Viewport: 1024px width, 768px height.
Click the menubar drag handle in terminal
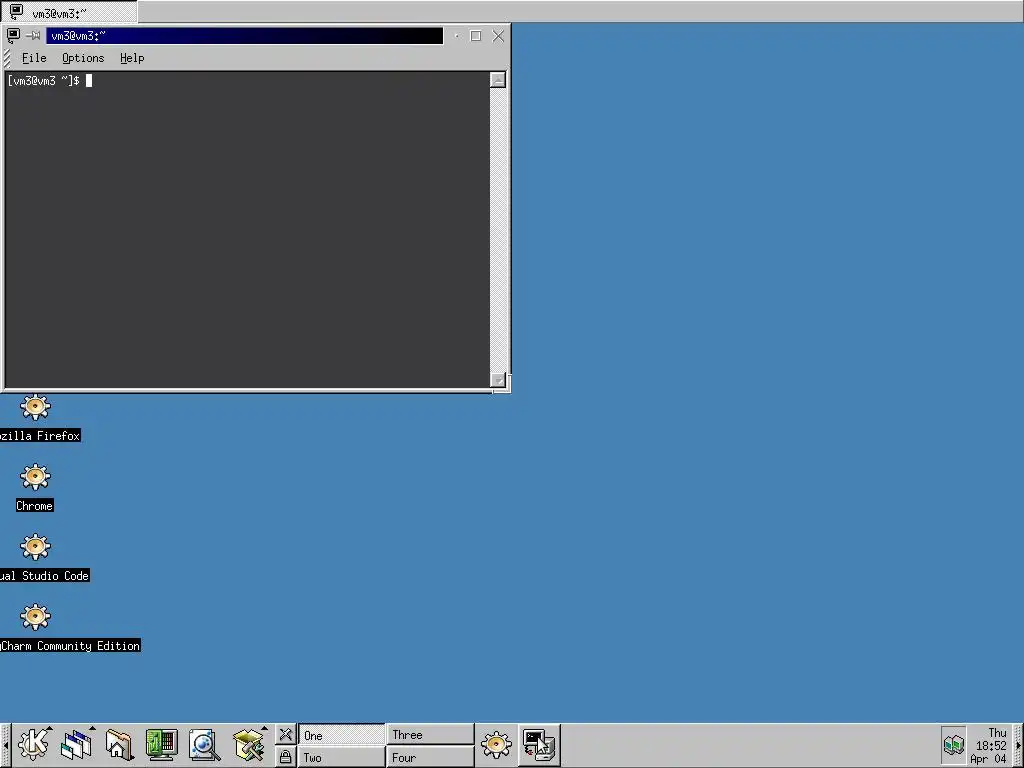click(x=7, y=58)
